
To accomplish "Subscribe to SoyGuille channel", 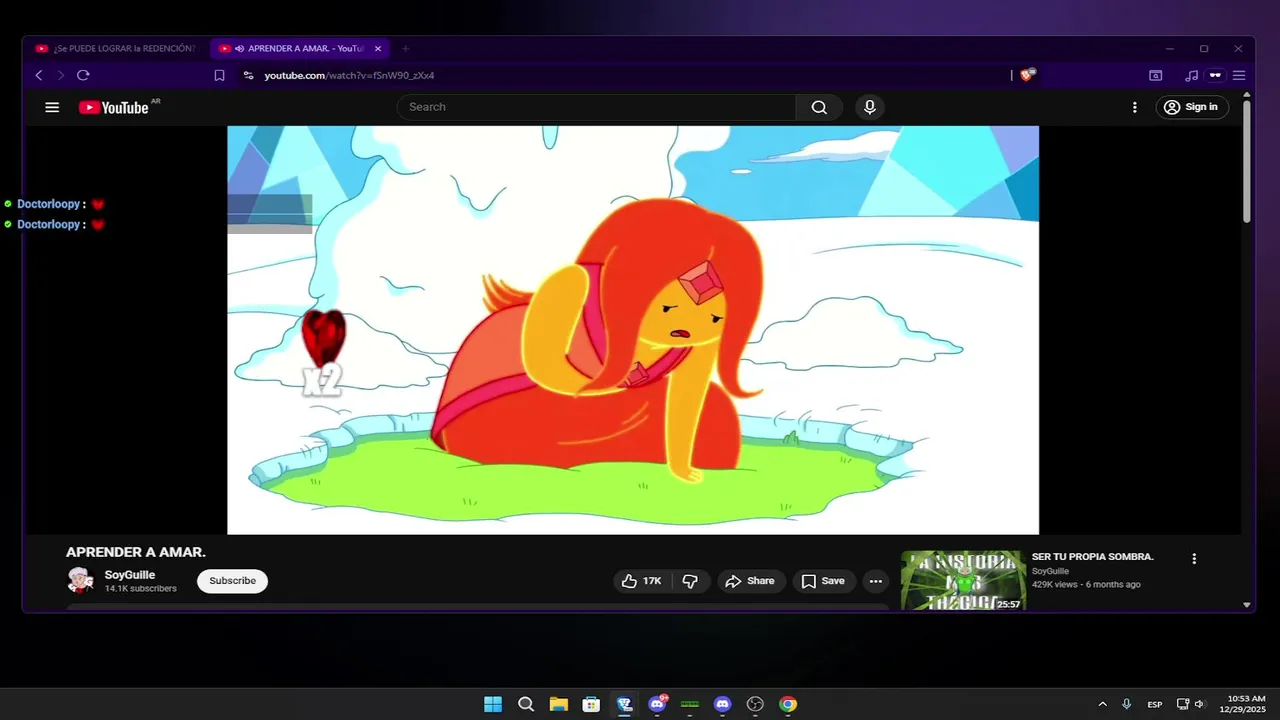I will (232, 581).
